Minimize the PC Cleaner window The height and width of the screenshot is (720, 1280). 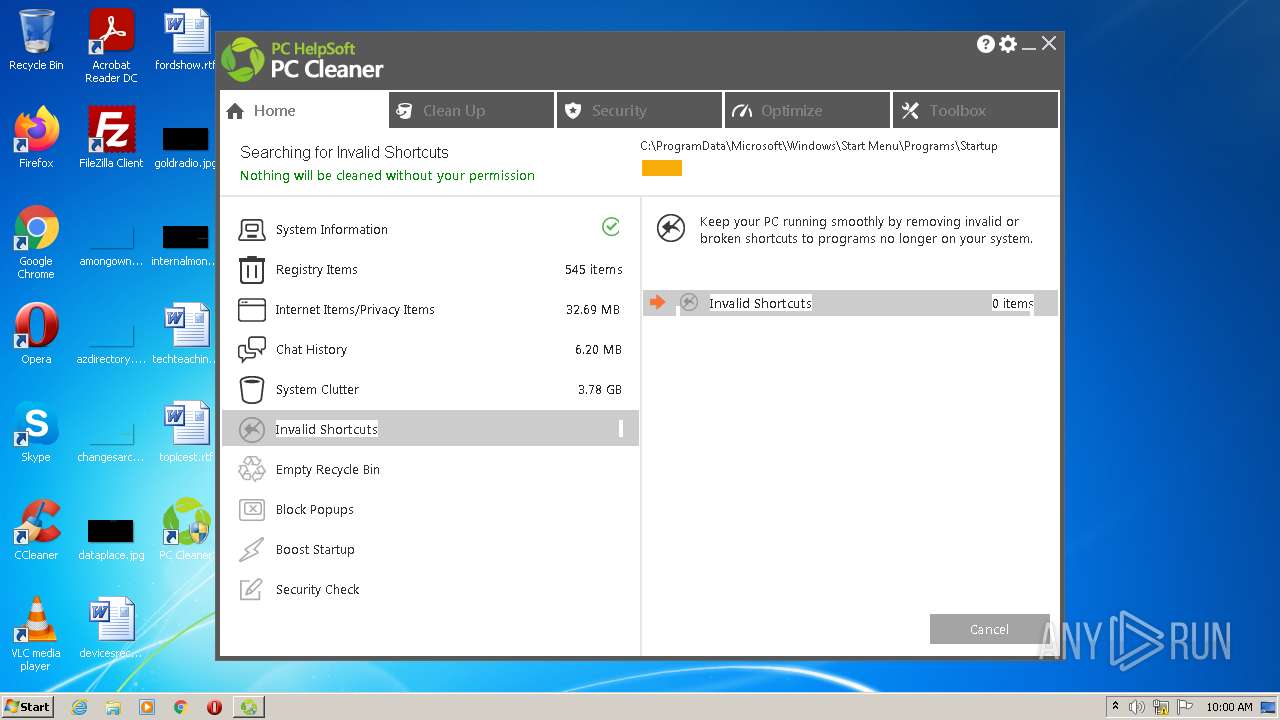(1029, 45)
